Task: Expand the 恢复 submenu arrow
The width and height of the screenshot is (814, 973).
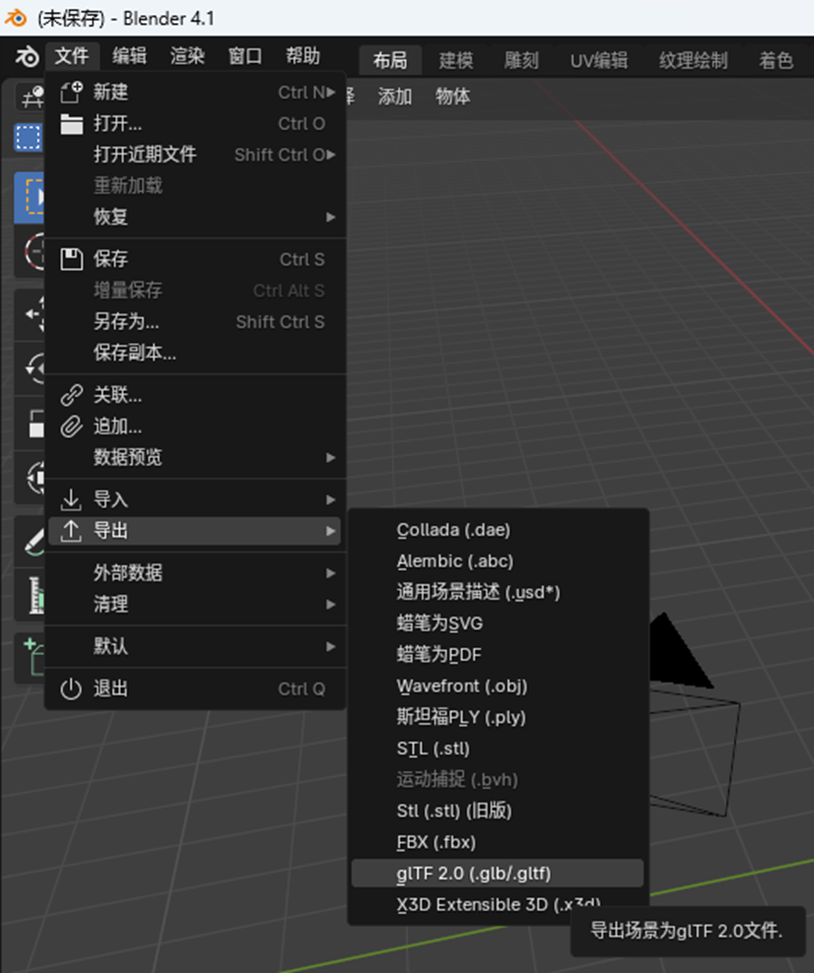Action: coord(330,217)
